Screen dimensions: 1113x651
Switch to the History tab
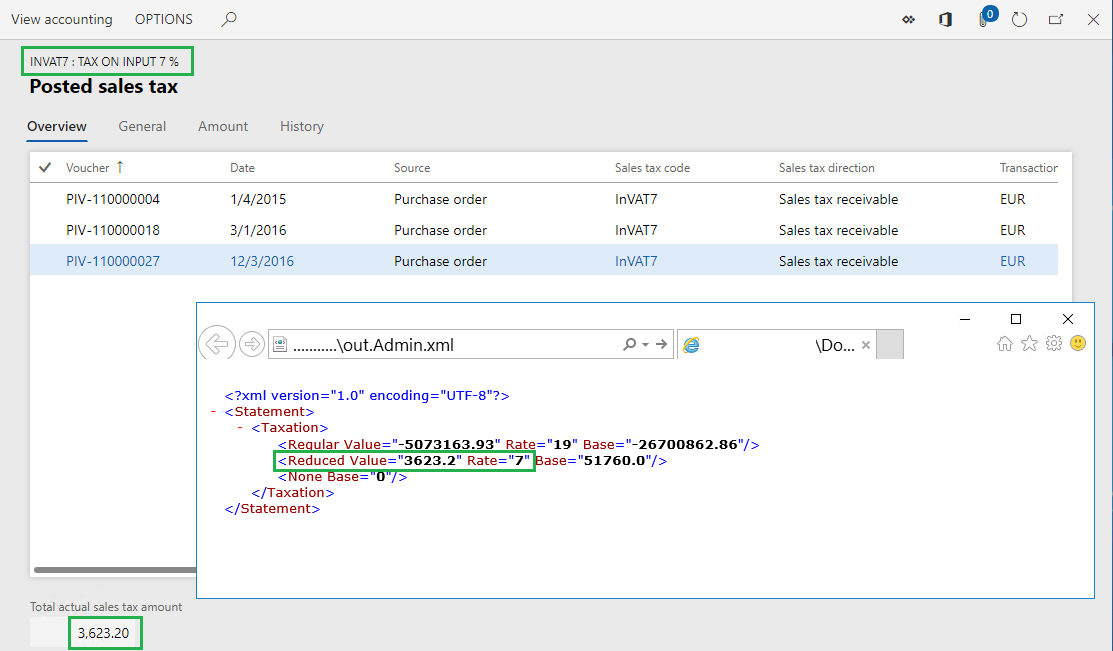click(x=302, y=126)
